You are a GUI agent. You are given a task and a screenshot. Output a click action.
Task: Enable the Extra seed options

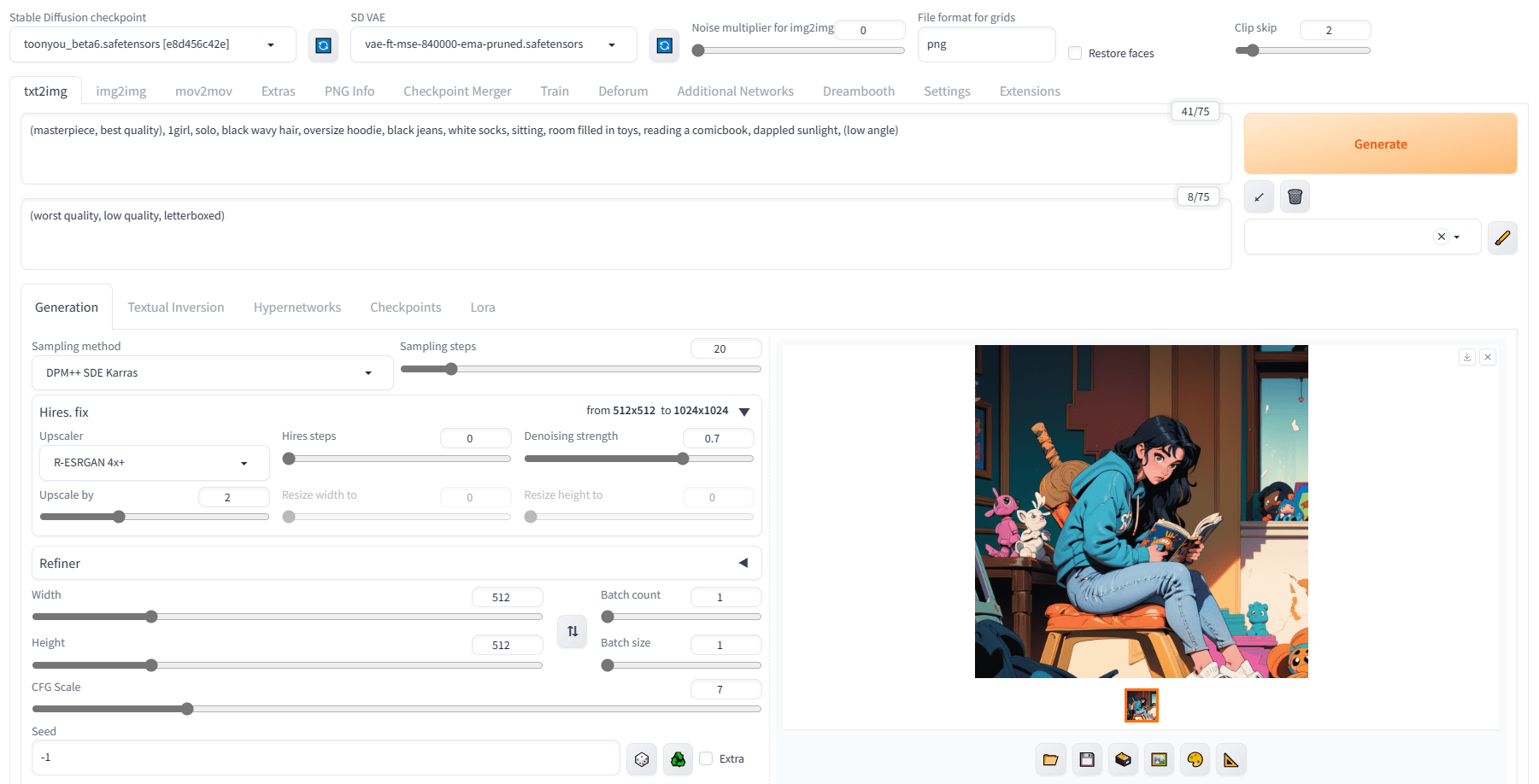pos(707,758)
